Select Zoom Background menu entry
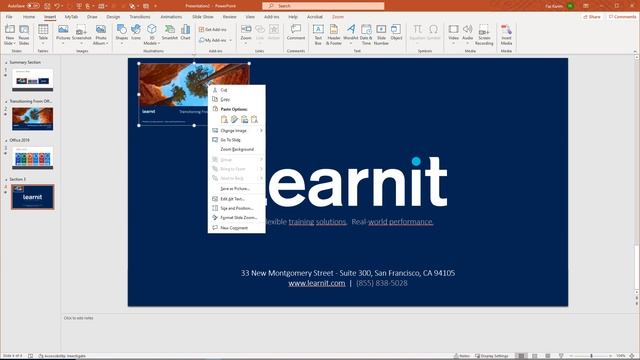The width and height of the screenshot is (640, 360). (x=237, y=149)
